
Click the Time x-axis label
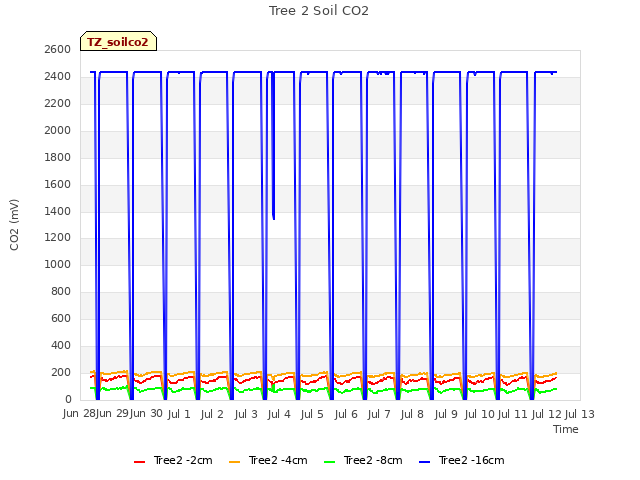pos(566,429)
